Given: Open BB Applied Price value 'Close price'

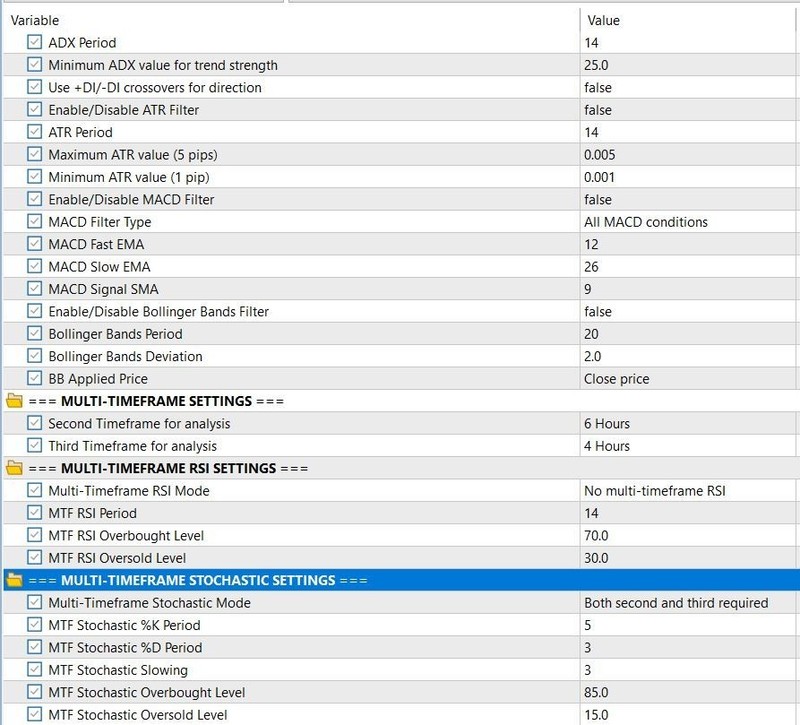Looking at the screenshot, I should click(x=689, y=379).
